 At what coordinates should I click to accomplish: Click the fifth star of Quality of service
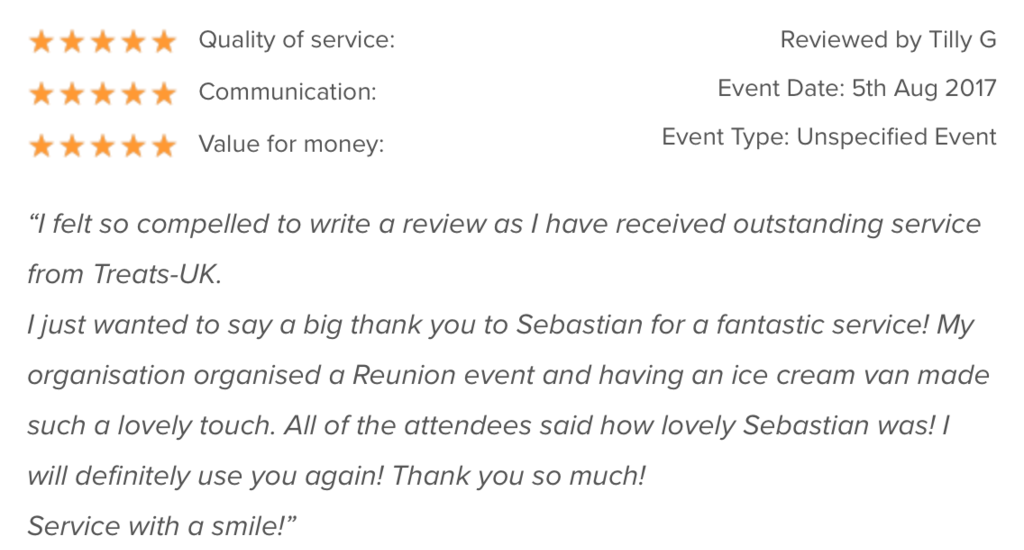point(163,41)
